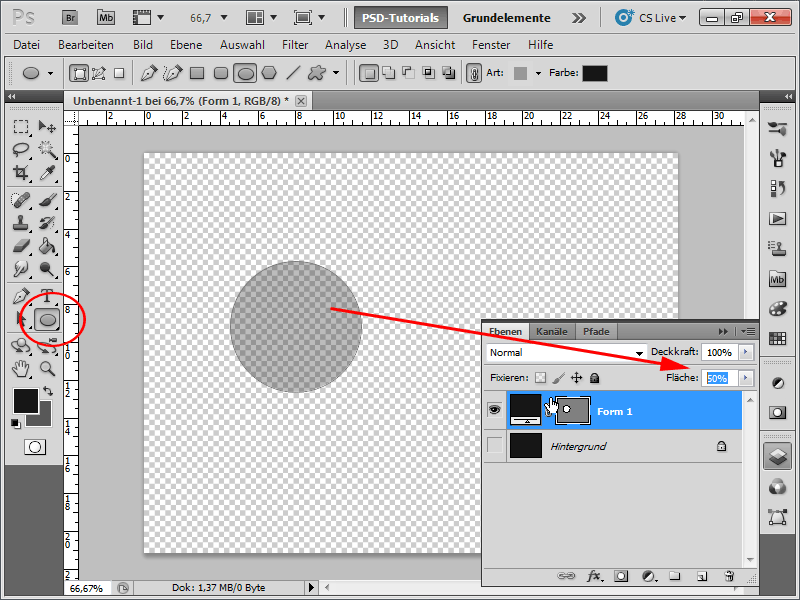Toggle visibility of Form 1 layer
The image size is (800, 600).
coord(494,410)
